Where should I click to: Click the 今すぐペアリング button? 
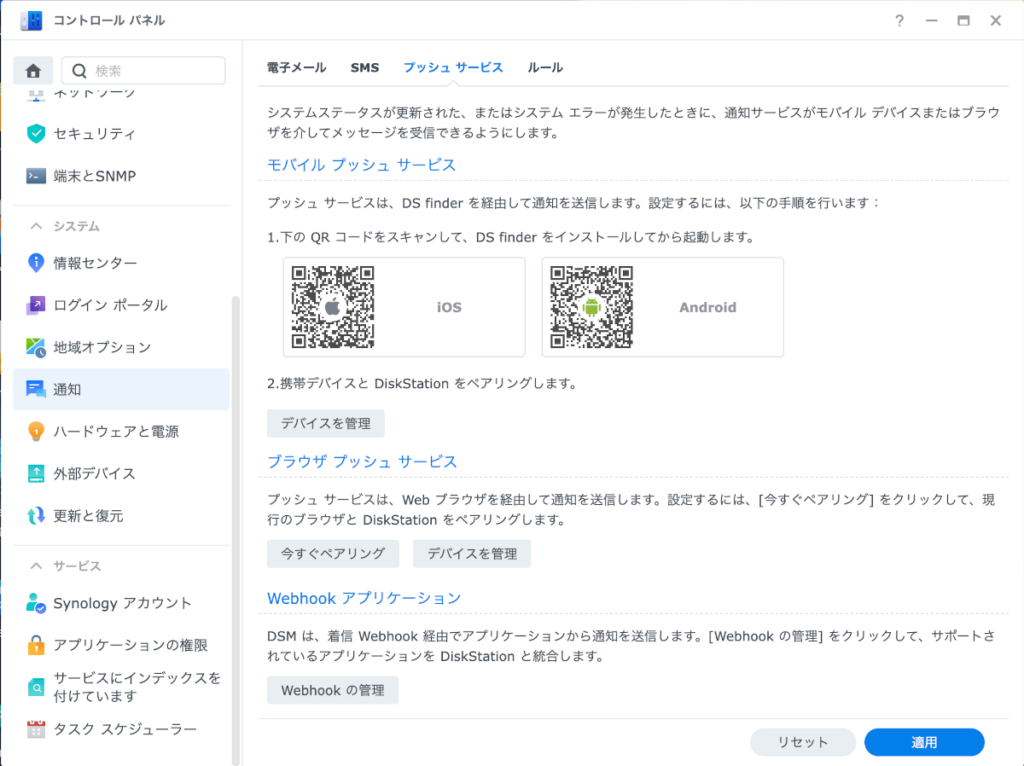pos(333,554)
